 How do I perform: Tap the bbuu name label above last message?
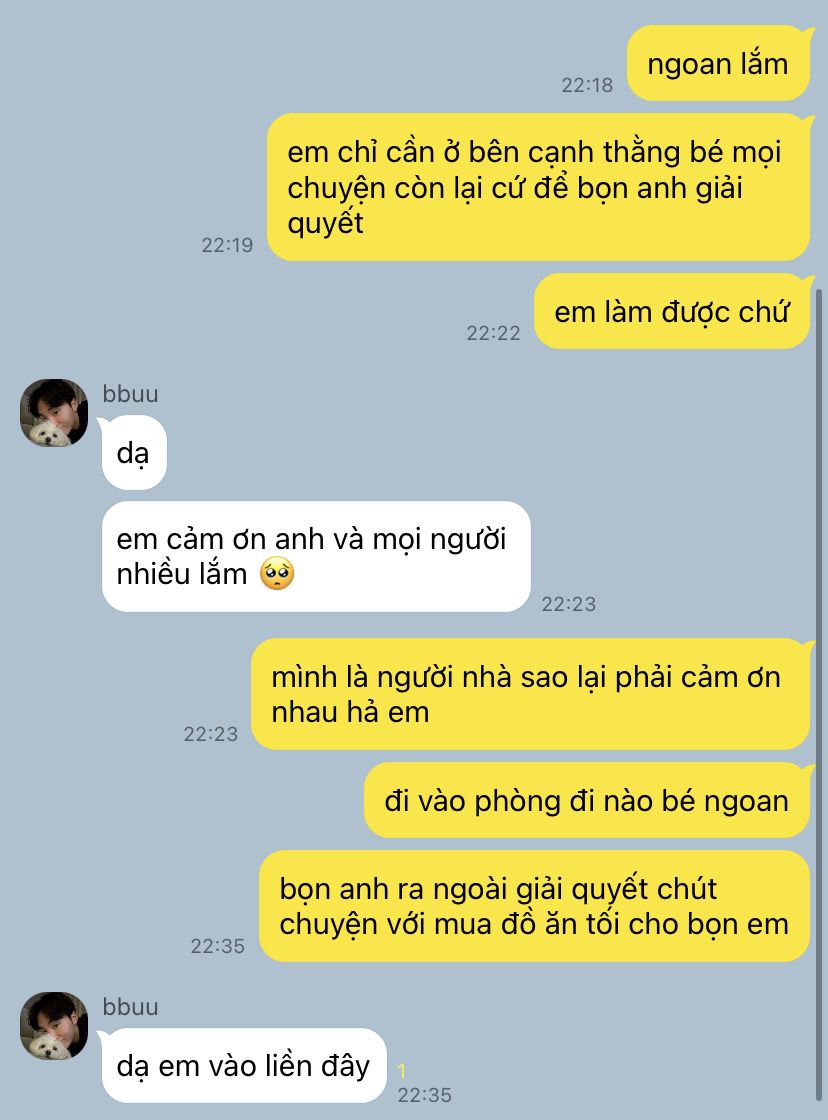click(130, 1006)
